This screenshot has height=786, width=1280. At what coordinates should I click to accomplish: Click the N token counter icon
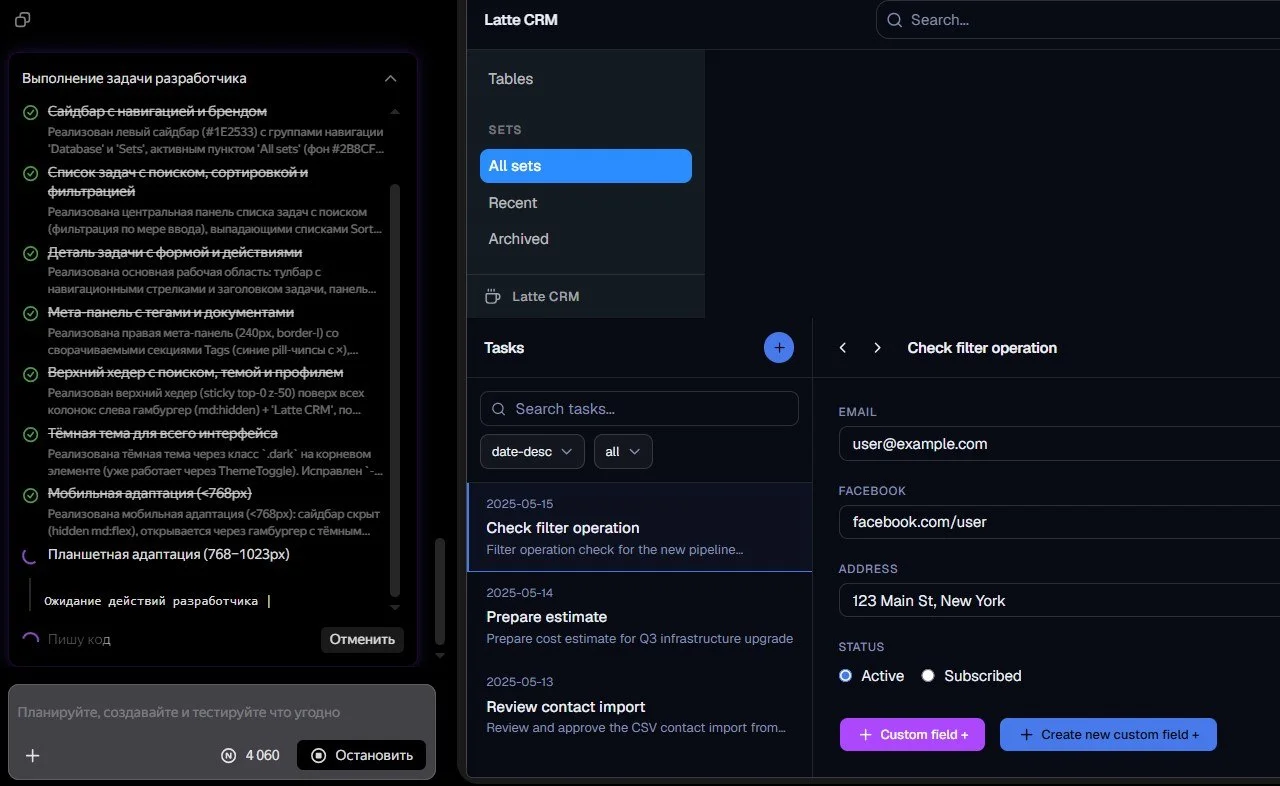click(229, 755)
